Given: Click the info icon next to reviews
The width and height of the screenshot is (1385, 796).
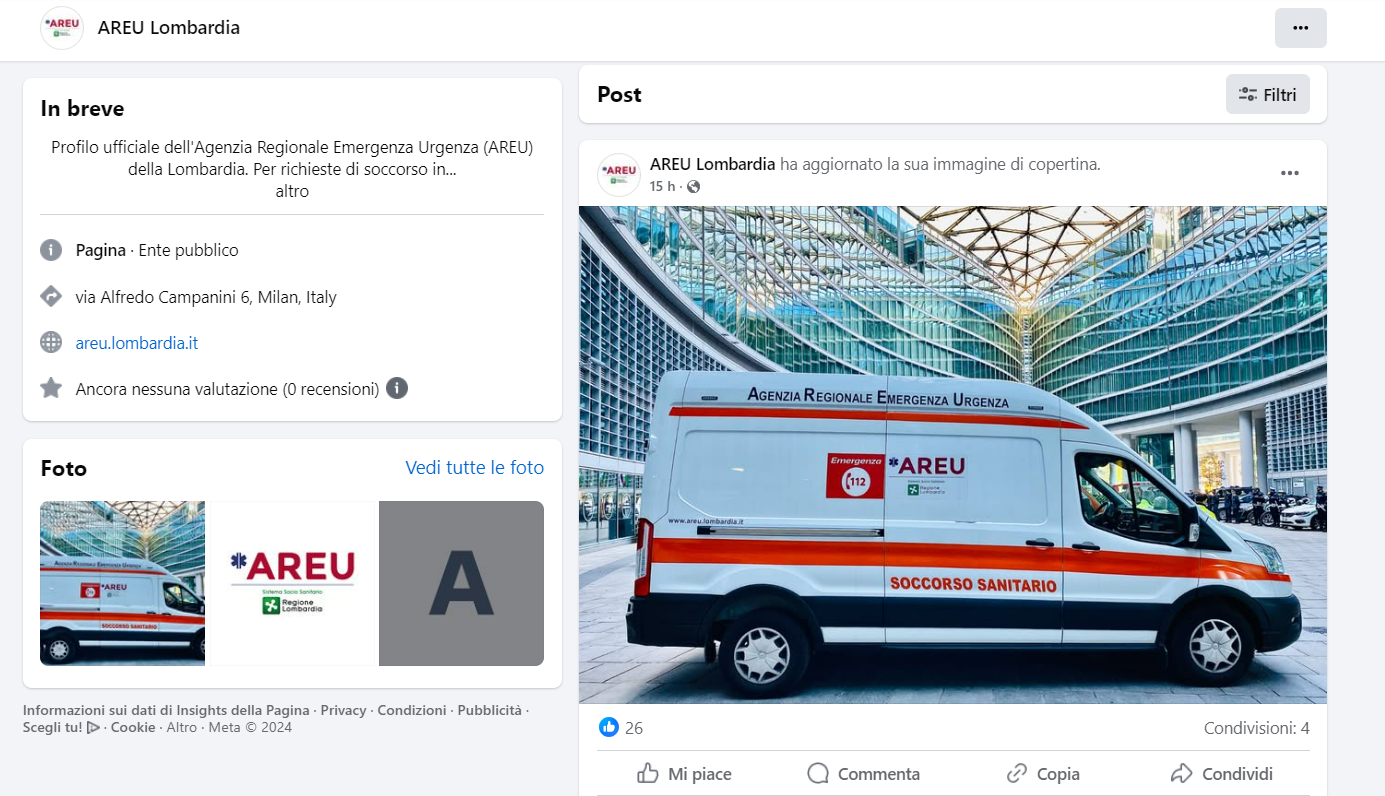Looking at the screenshot, I should coord(397,388).
